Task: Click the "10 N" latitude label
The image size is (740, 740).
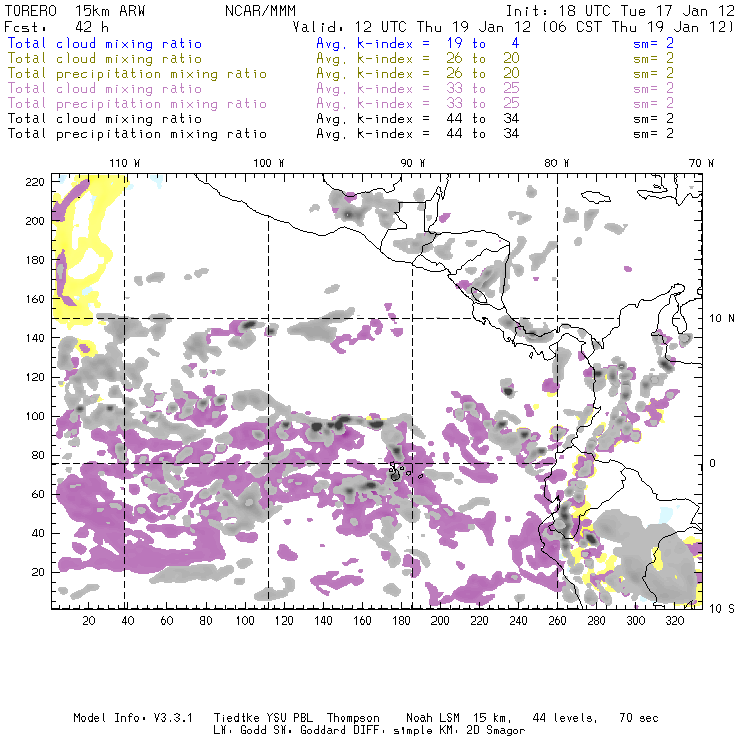Action: (x=722, y=319)
